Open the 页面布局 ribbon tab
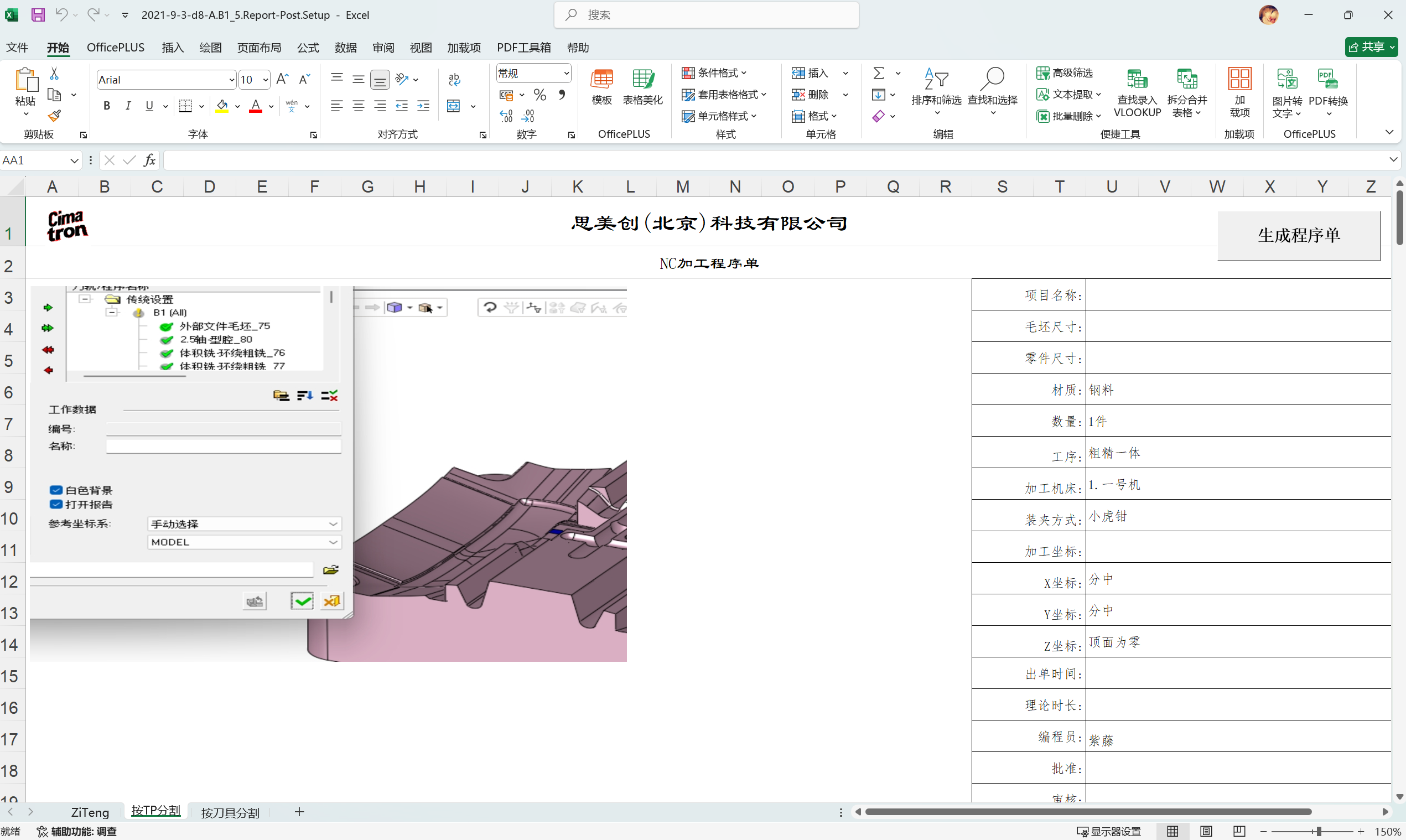The height and width of the screenshot is (840, 1406). coord(258,48)
